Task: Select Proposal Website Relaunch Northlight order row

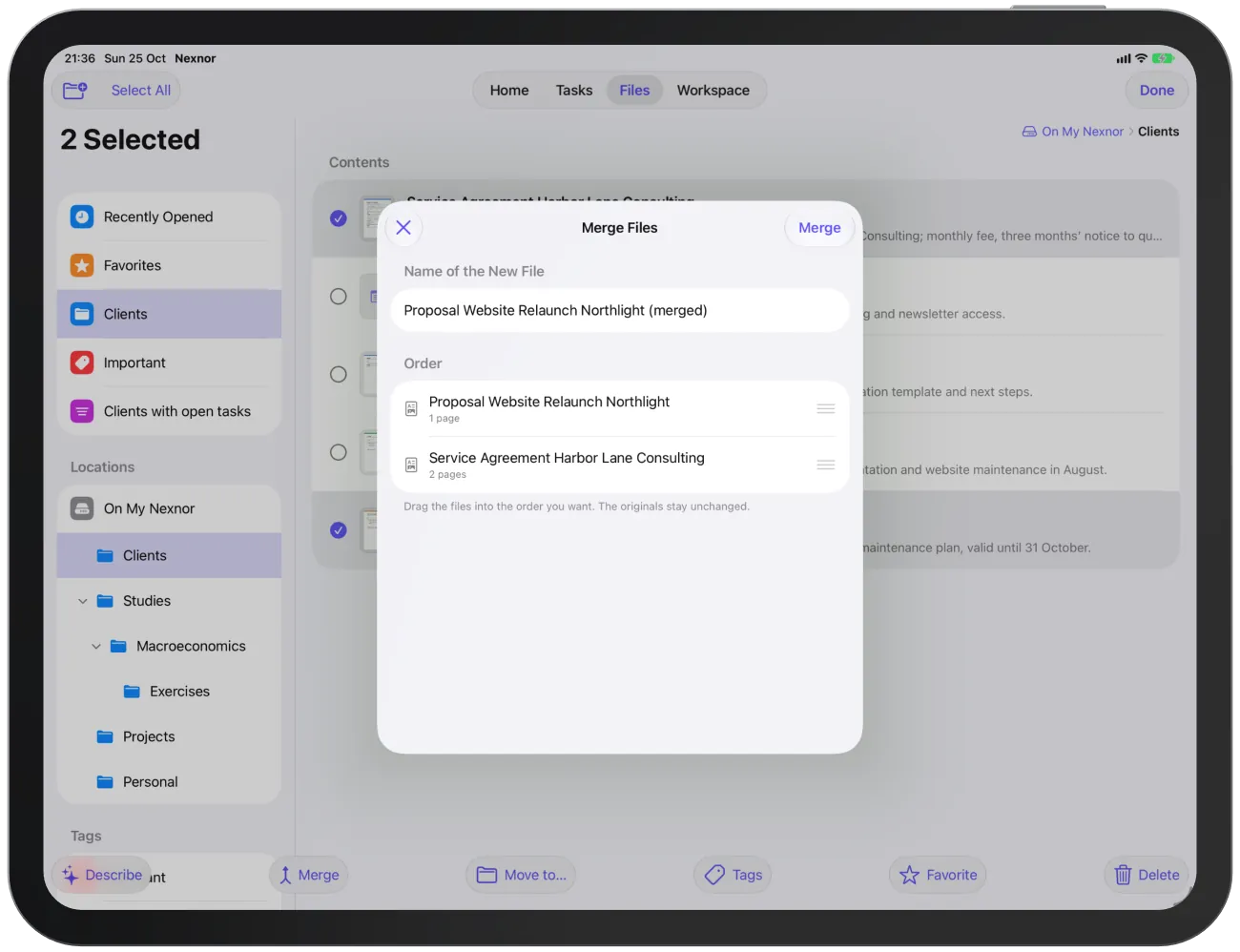Action: tap(620, 409)
